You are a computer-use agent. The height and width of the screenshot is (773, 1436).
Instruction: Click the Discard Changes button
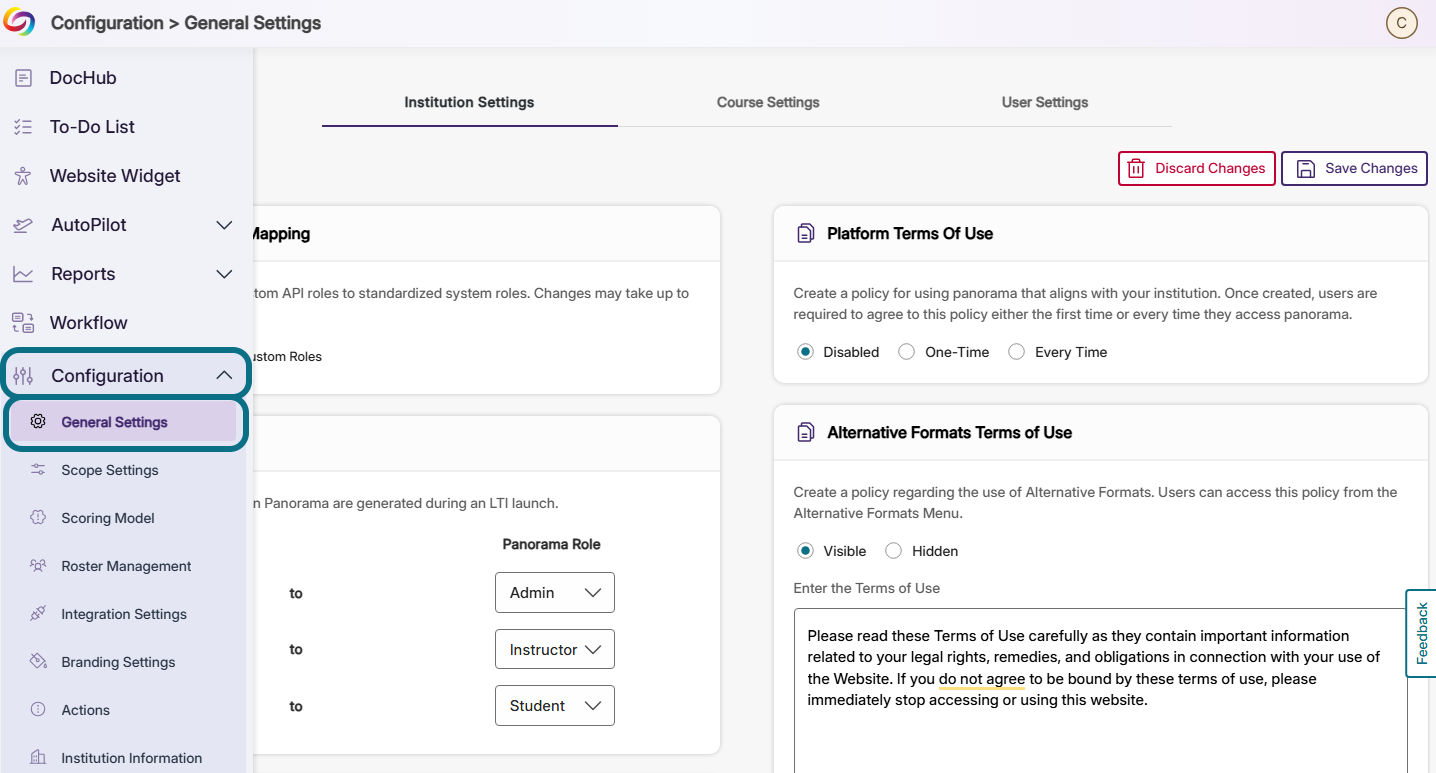[x=1197, y=168]
